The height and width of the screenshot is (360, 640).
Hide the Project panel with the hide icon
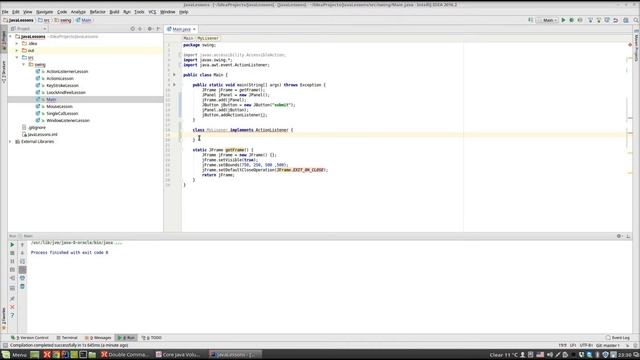click(x=158, y=29)
